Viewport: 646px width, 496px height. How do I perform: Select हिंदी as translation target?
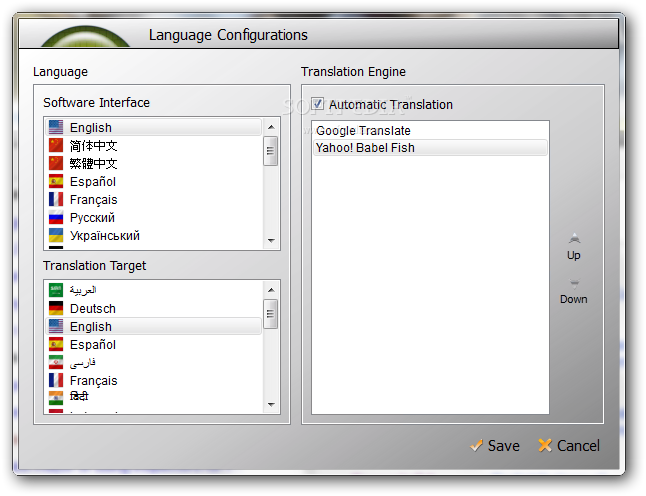click(x=153, y=397)
